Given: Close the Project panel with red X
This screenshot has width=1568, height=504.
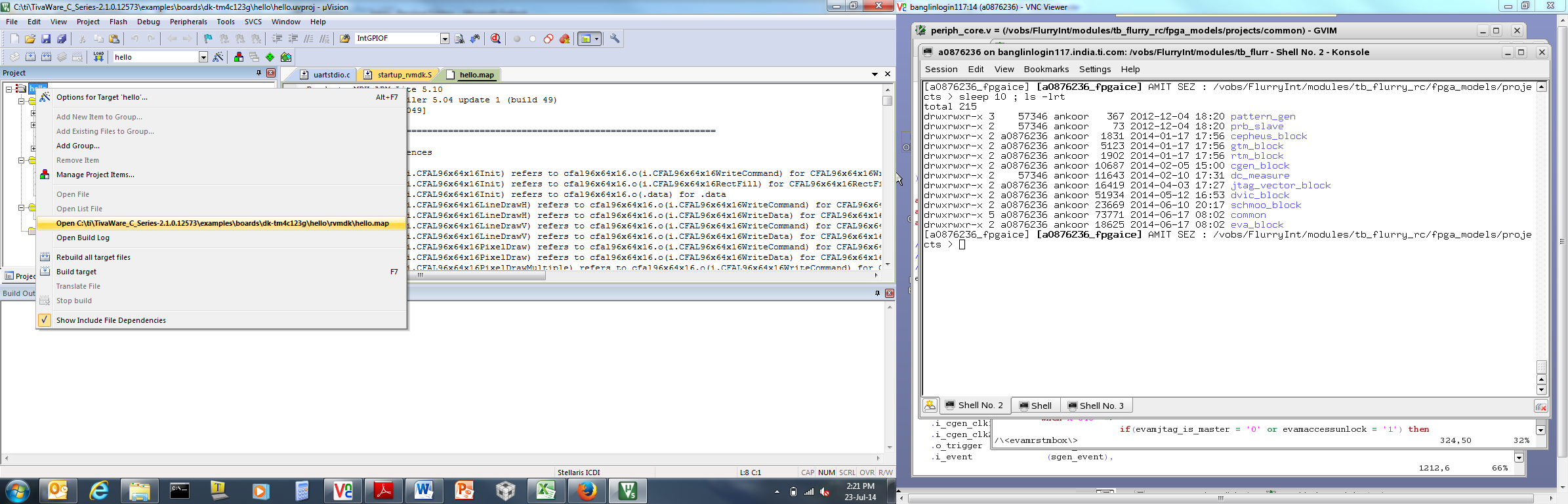Looking at the screenshot, I should tap(271, 73).
